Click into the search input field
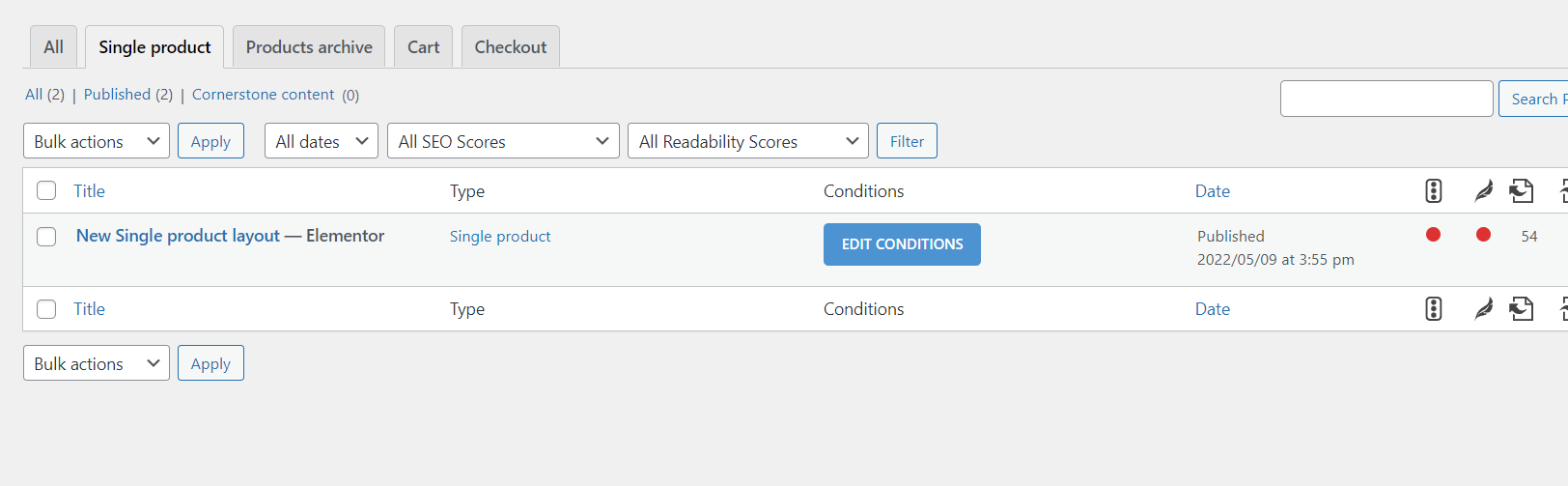This screenshot has height=486, width=1568. (1386, 99)
